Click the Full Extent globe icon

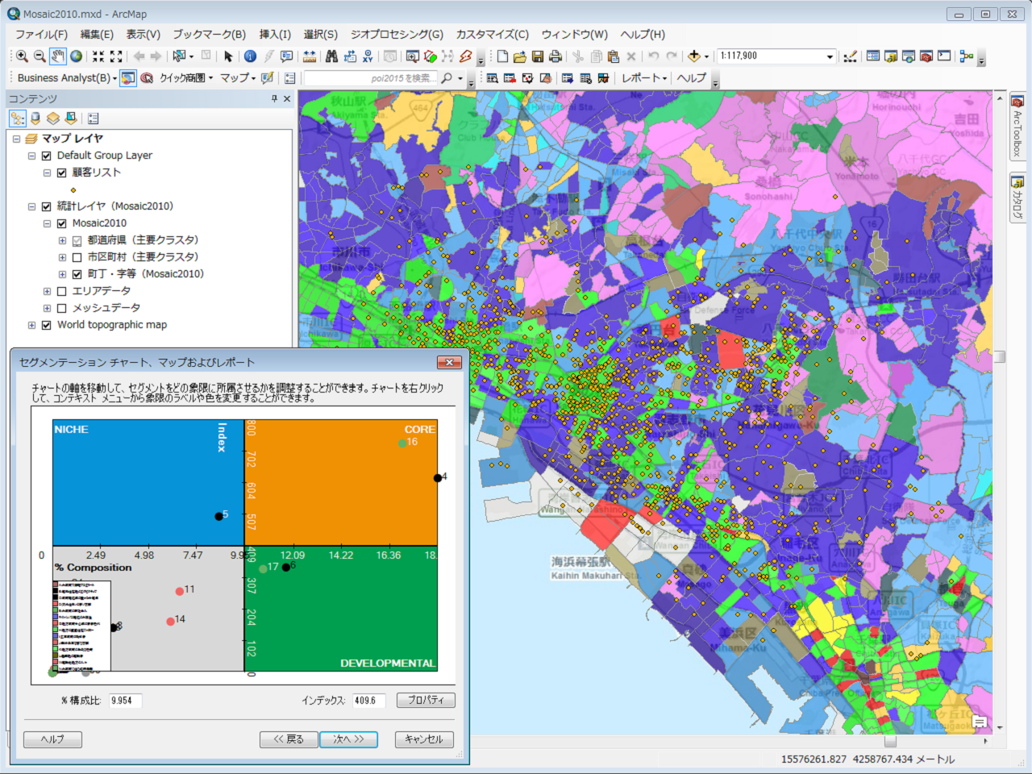pyautogui.click(x=76, y=57)
